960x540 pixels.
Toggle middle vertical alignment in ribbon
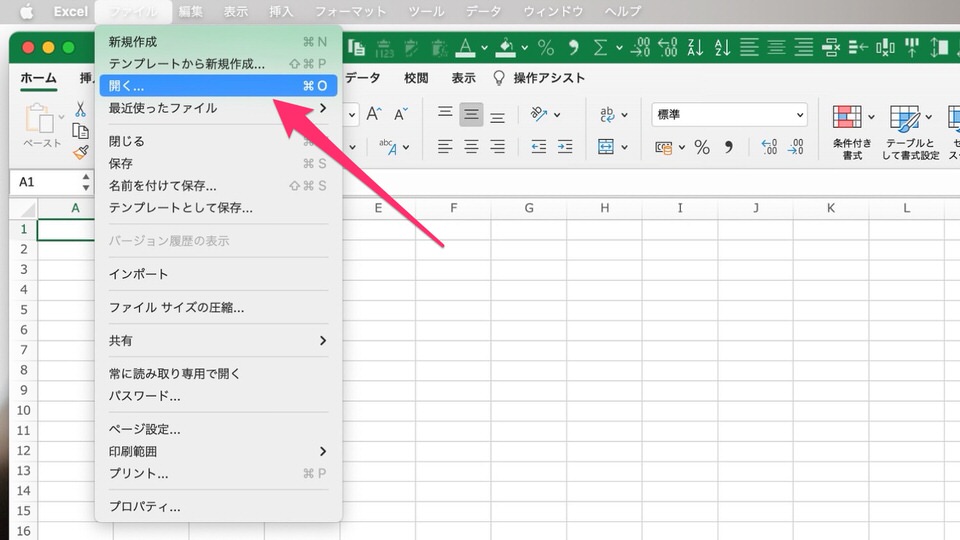point(471,114)
